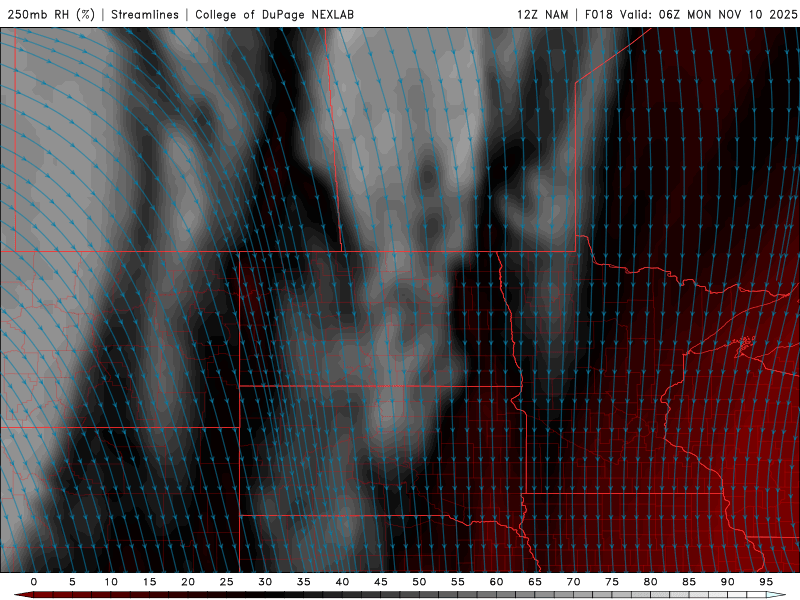This screenshot has height=600, width=800.
Task: Click the white right arrow end of the color bar
Action: coord(776,595)
